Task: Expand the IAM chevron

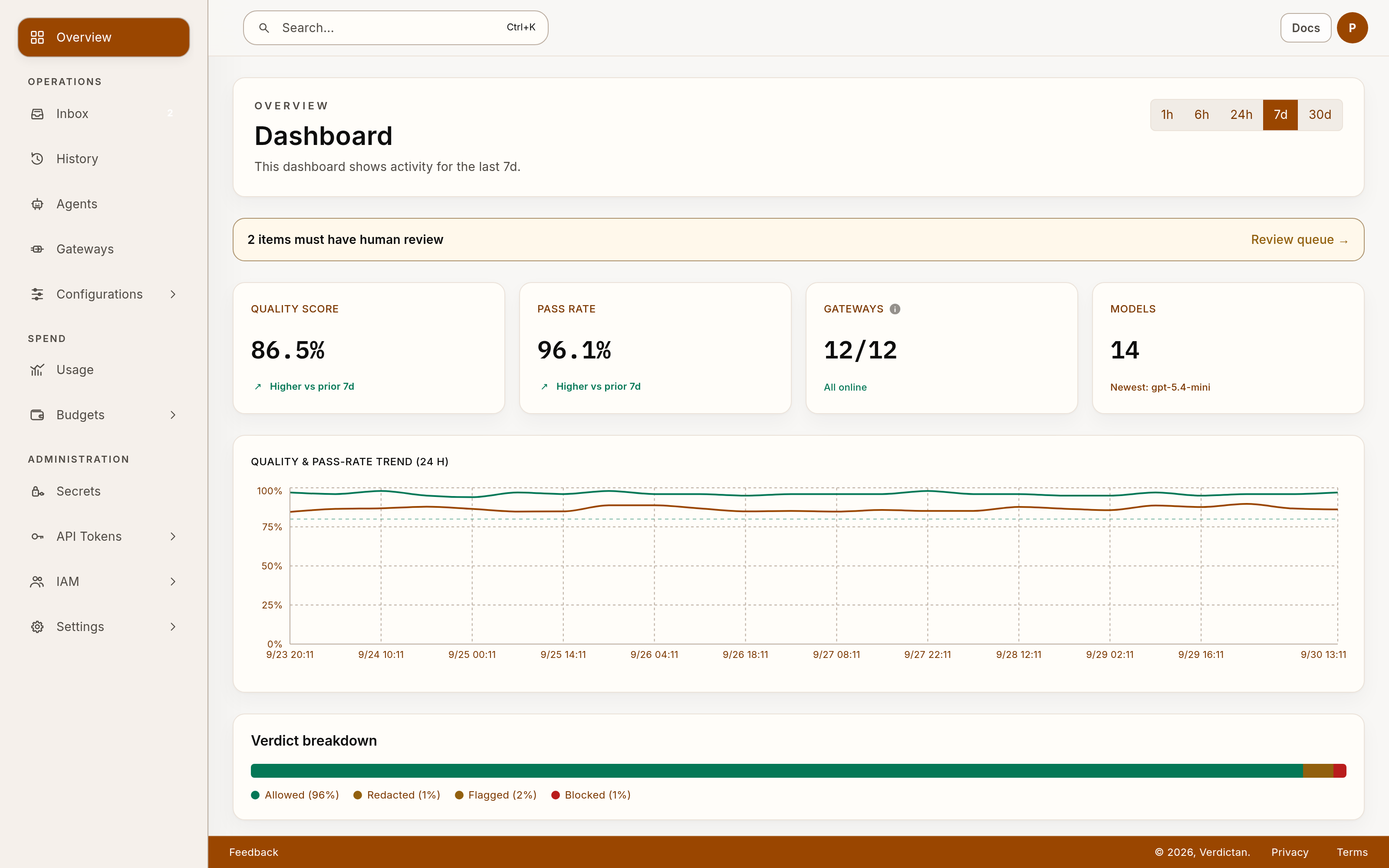Action: (173, 582)
